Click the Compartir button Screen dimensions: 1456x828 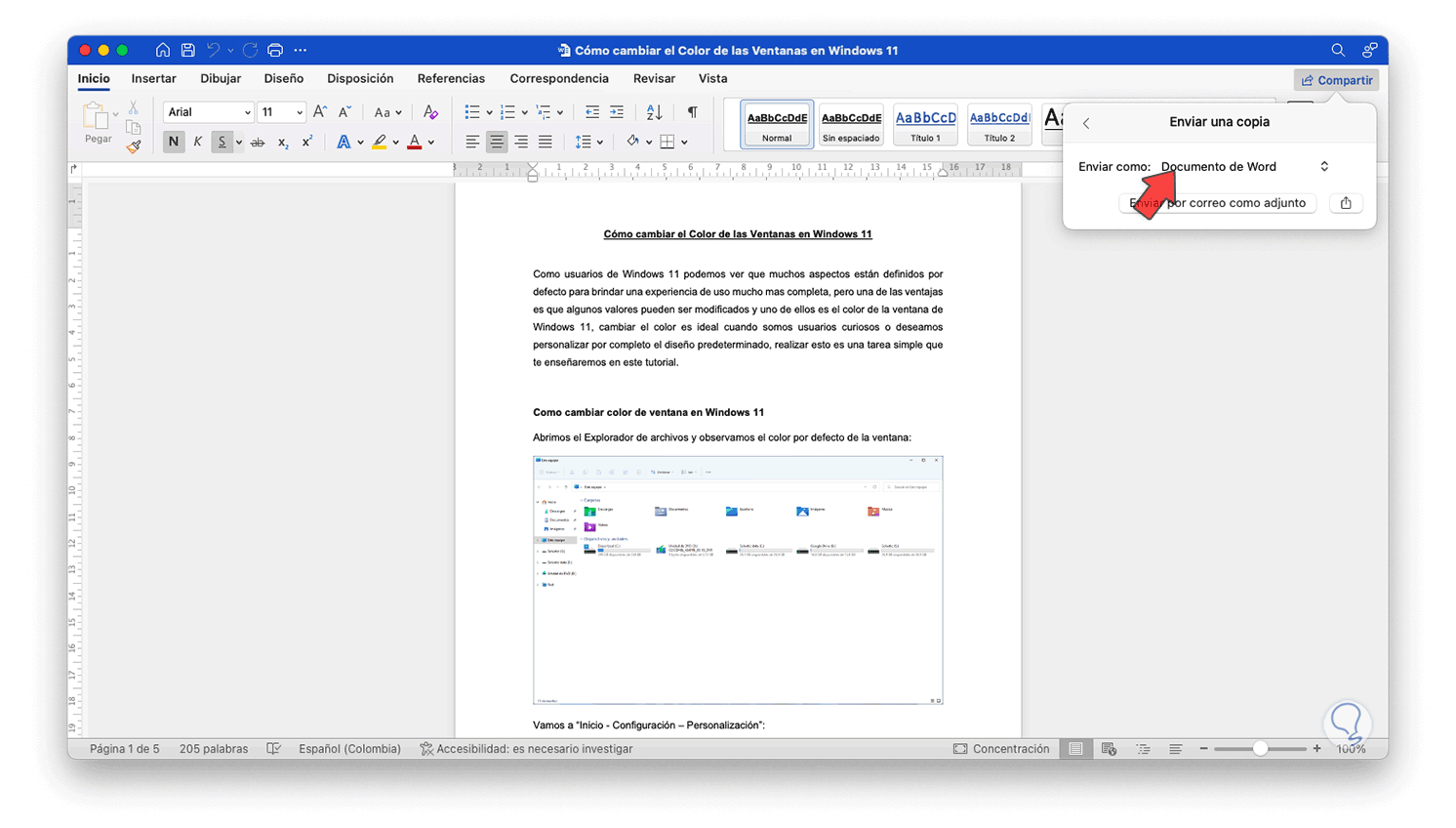[x=1336, y=80]
